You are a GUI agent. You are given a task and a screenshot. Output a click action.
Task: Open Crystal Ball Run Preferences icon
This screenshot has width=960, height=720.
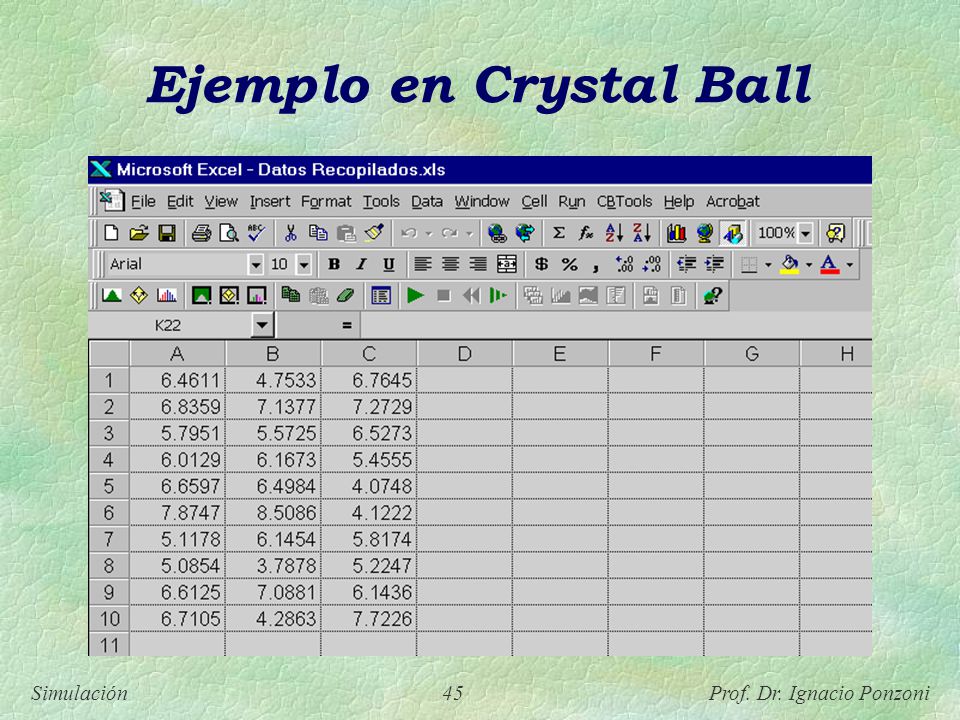click(x=381, y=296)
